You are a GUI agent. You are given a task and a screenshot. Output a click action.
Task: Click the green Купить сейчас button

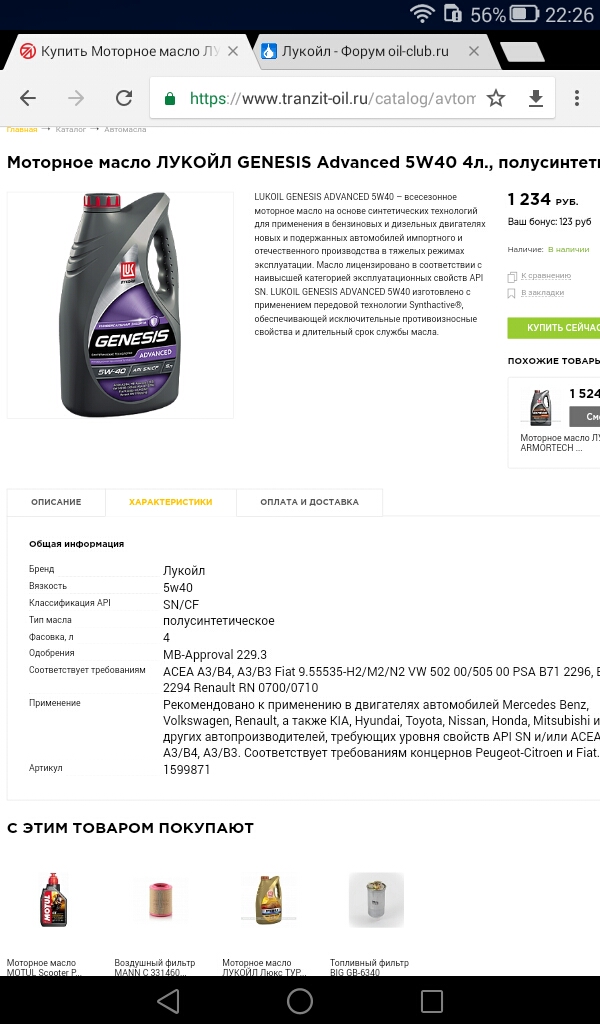point(554,327)
